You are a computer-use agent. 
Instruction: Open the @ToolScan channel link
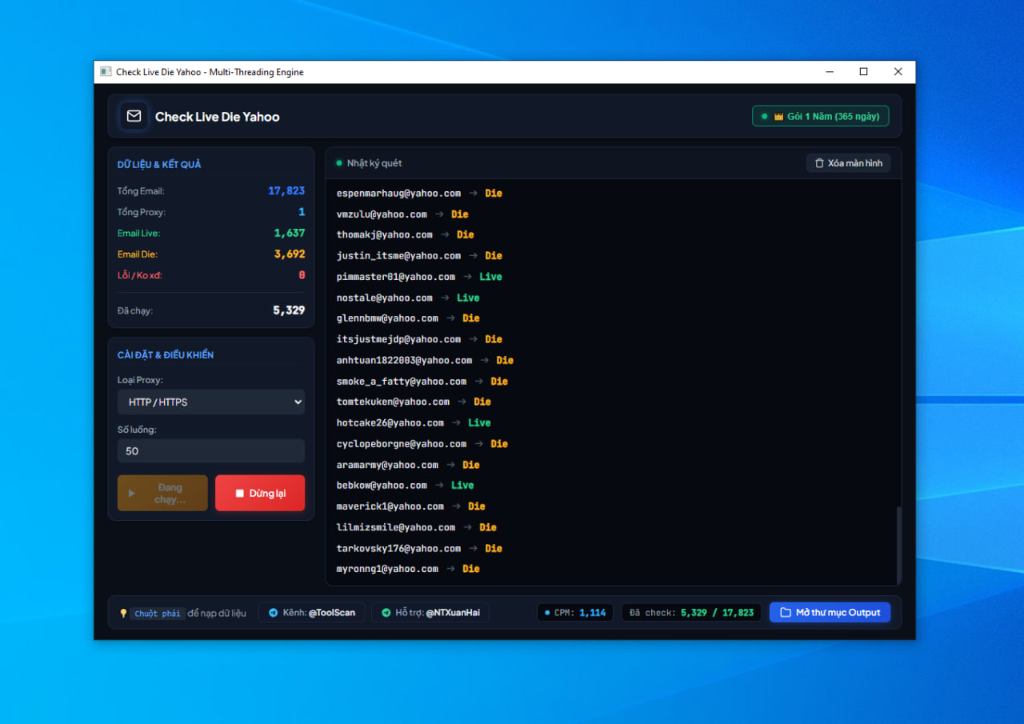pyautogui.click(x=312, y=612)
